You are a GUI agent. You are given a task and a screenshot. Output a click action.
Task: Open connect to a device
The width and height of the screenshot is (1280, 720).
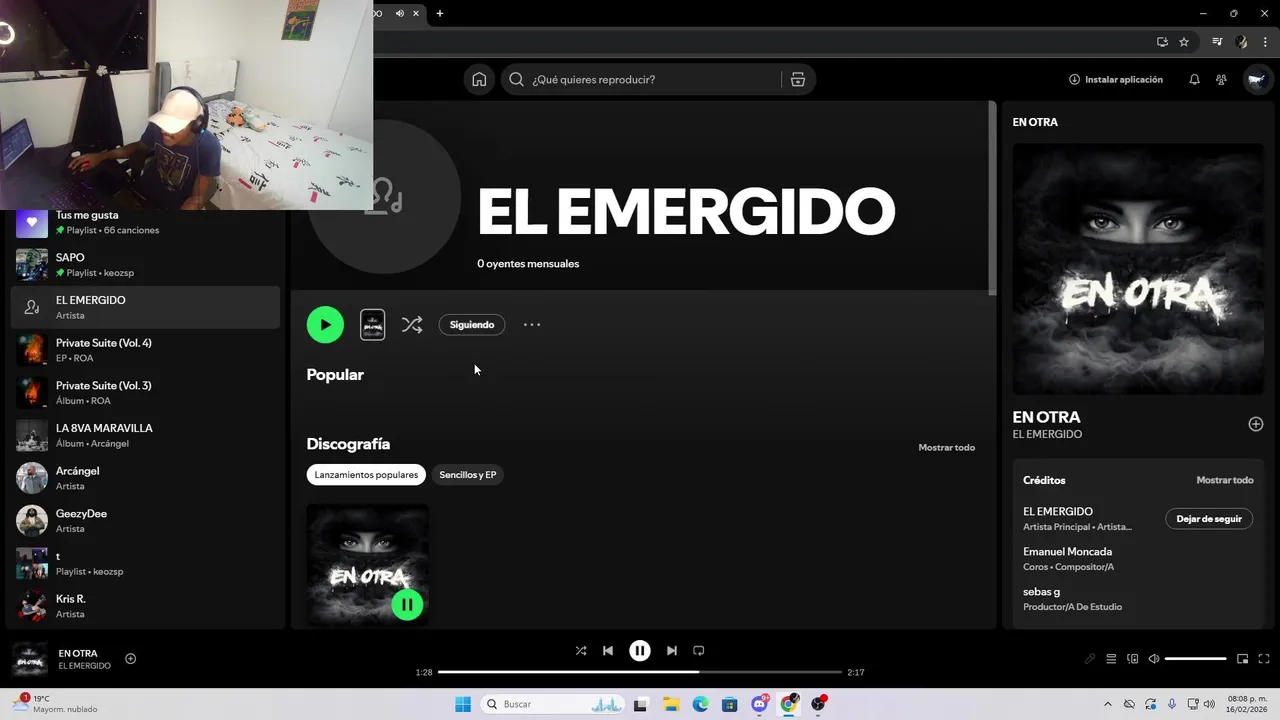[x=1133, y=659]
